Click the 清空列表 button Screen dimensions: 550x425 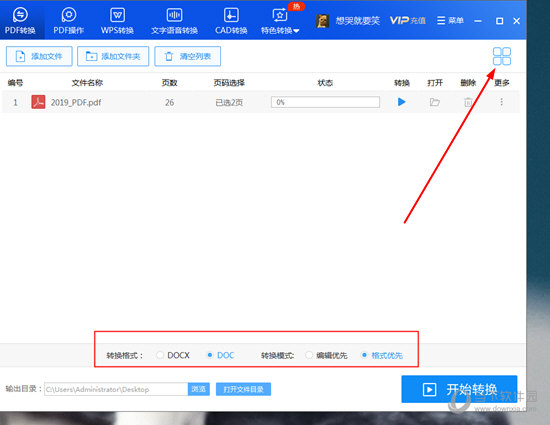pyautogui.click(x=188, y=56)
